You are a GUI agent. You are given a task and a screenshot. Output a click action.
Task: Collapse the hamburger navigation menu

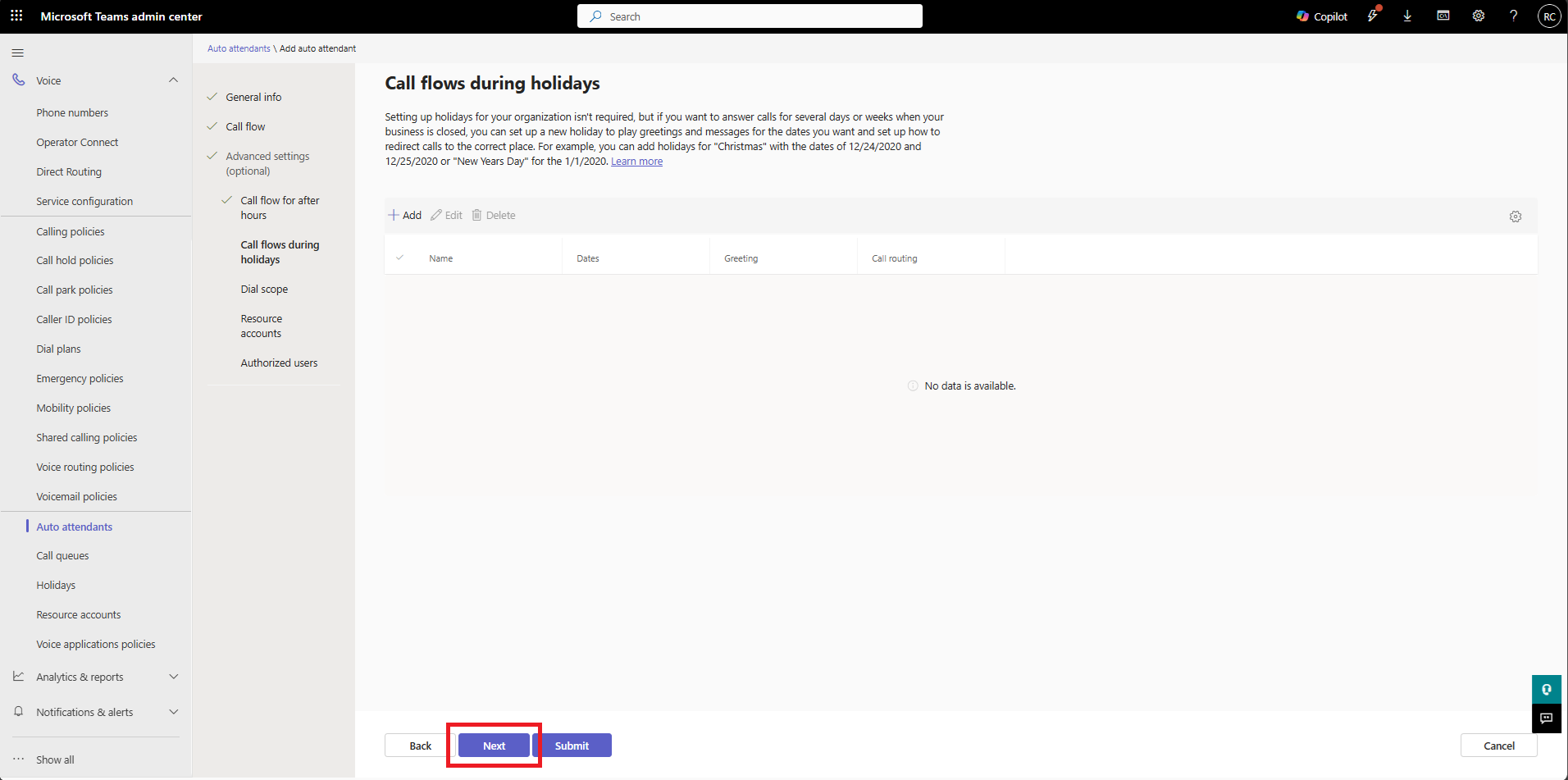click(18, 53)
